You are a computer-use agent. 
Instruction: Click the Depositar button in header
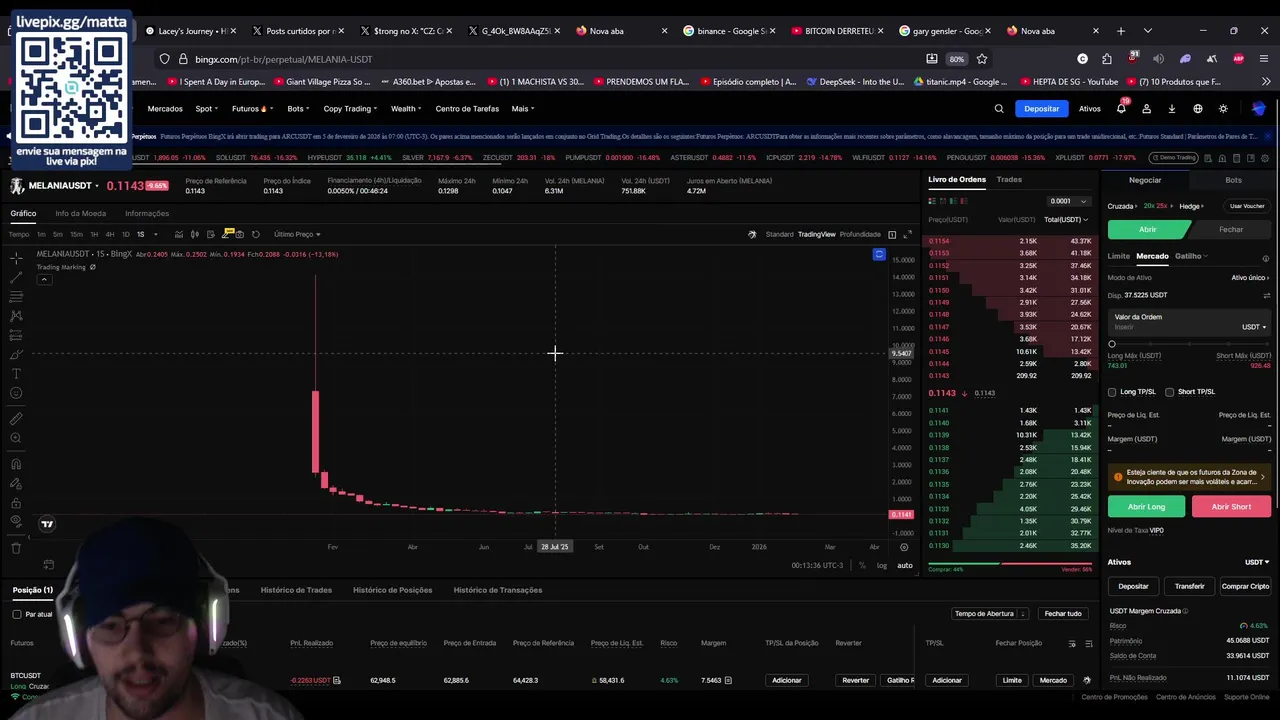coord(1041,109)
